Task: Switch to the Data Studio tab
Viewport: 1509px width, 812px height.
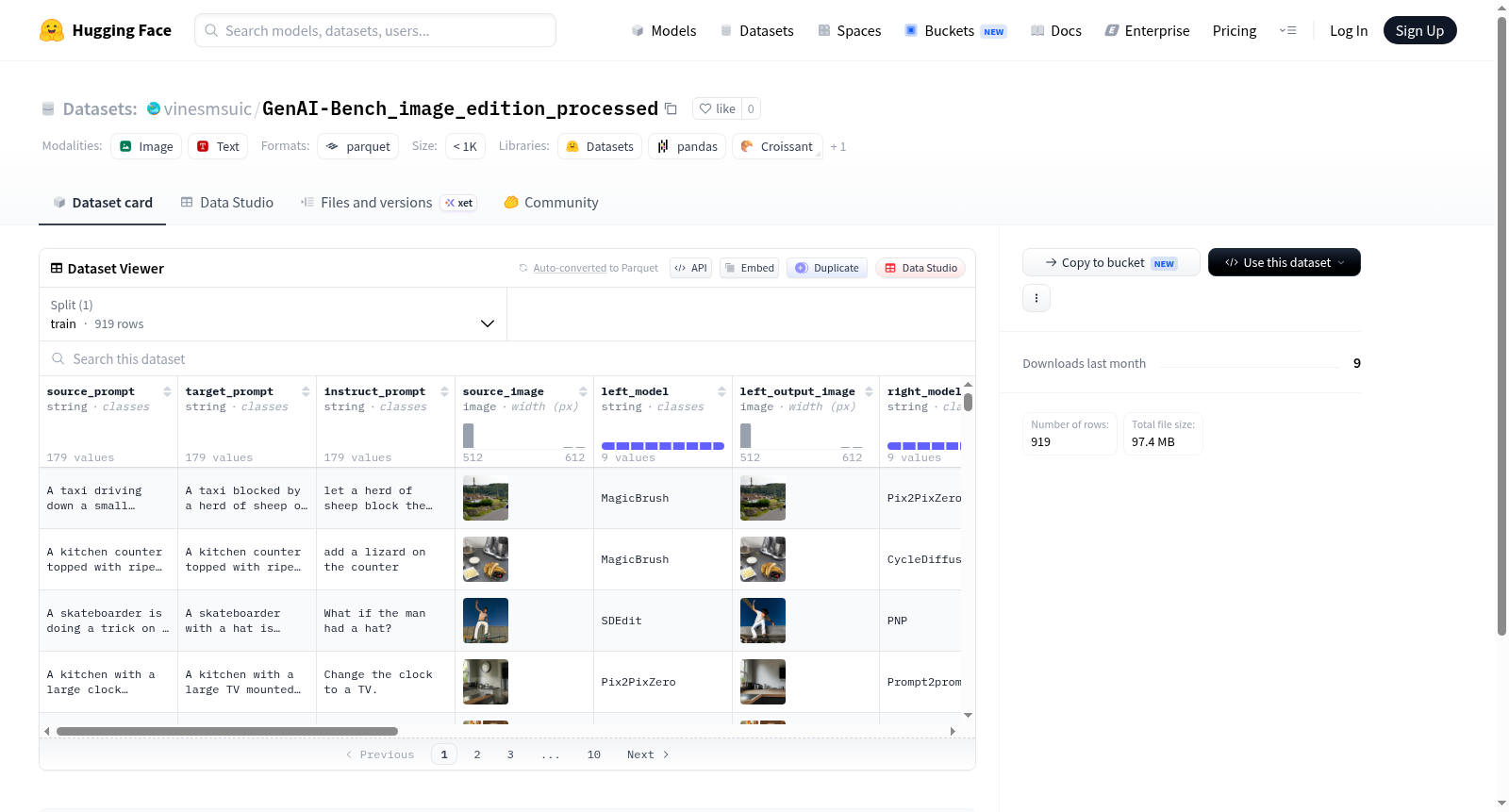Action: pos(227,202)
